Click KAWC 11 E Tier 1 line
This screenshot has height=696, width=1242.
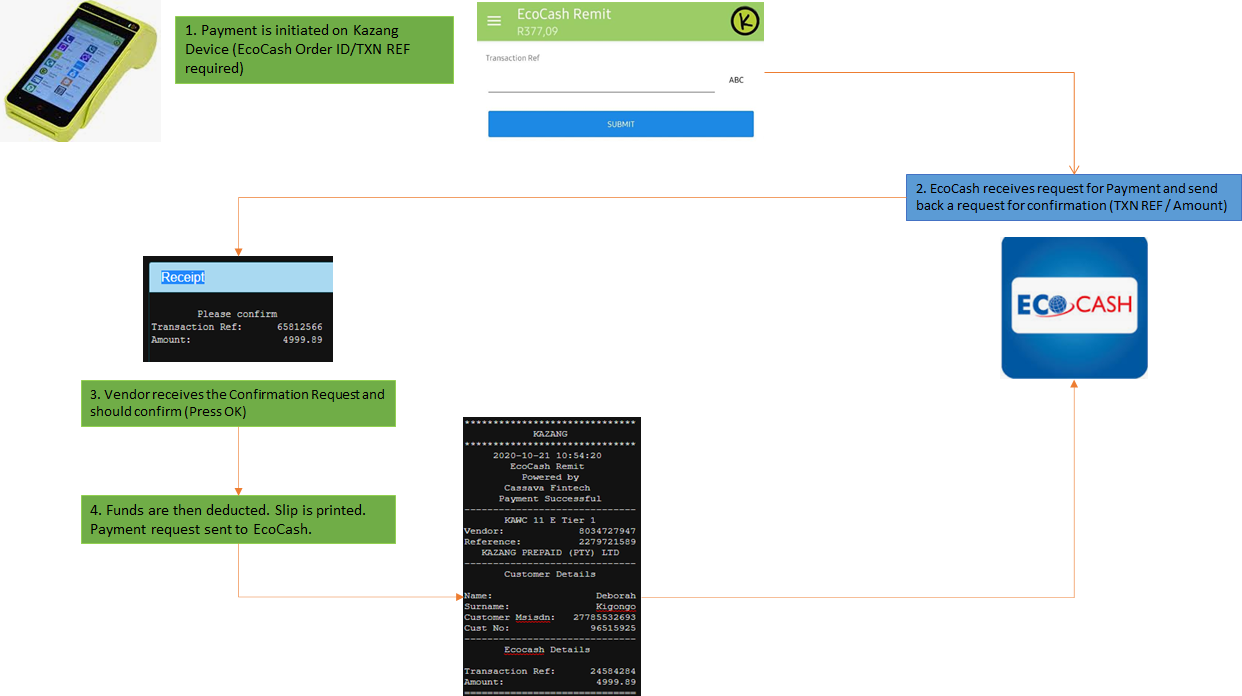click(550, 520)
